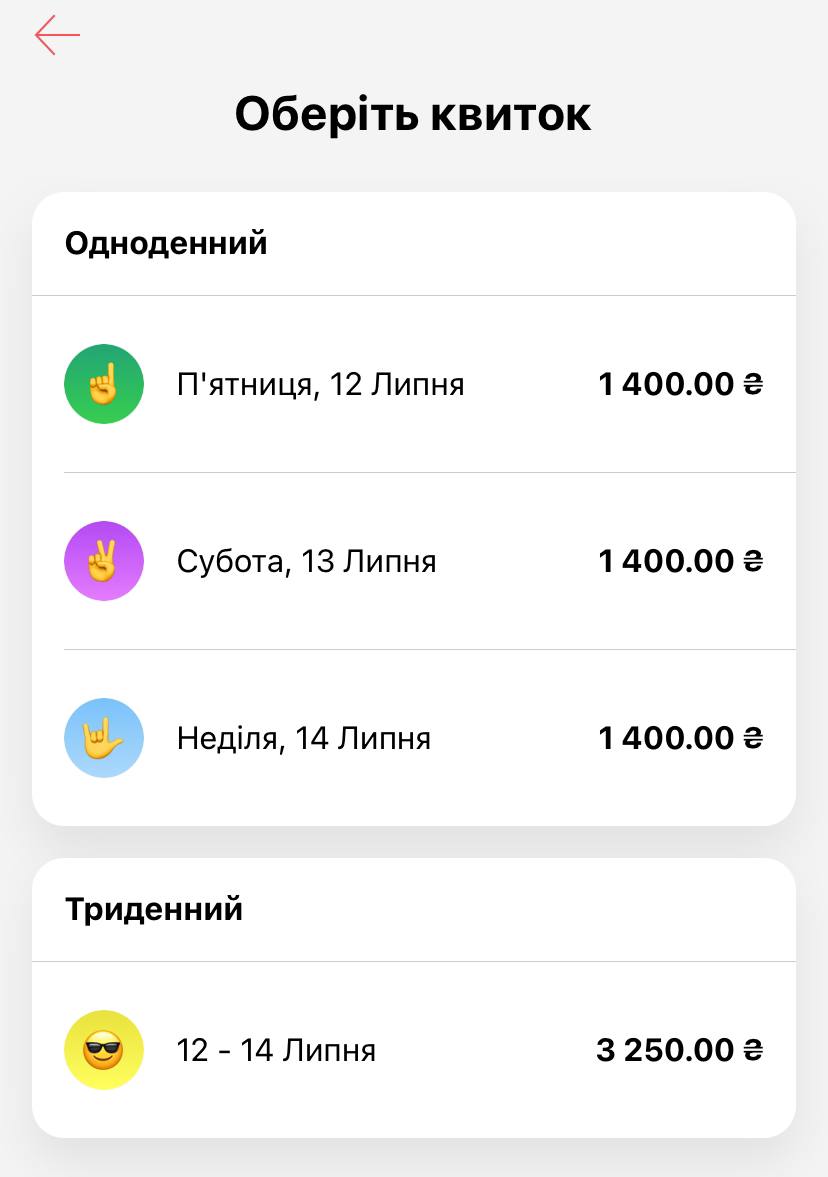The height and width of the screenshot is (1177, 828).
Task: Pick the Неділя, 14 Липня ticket
Action: click(x=304, y=738)
